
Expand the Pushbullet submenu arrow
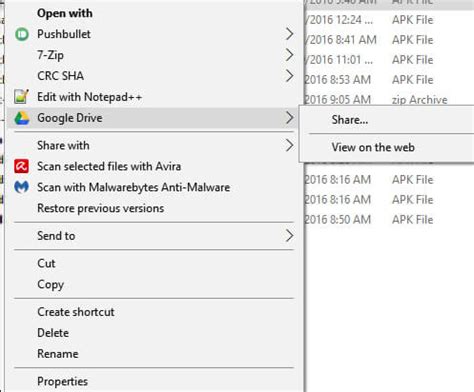point(289,34)
